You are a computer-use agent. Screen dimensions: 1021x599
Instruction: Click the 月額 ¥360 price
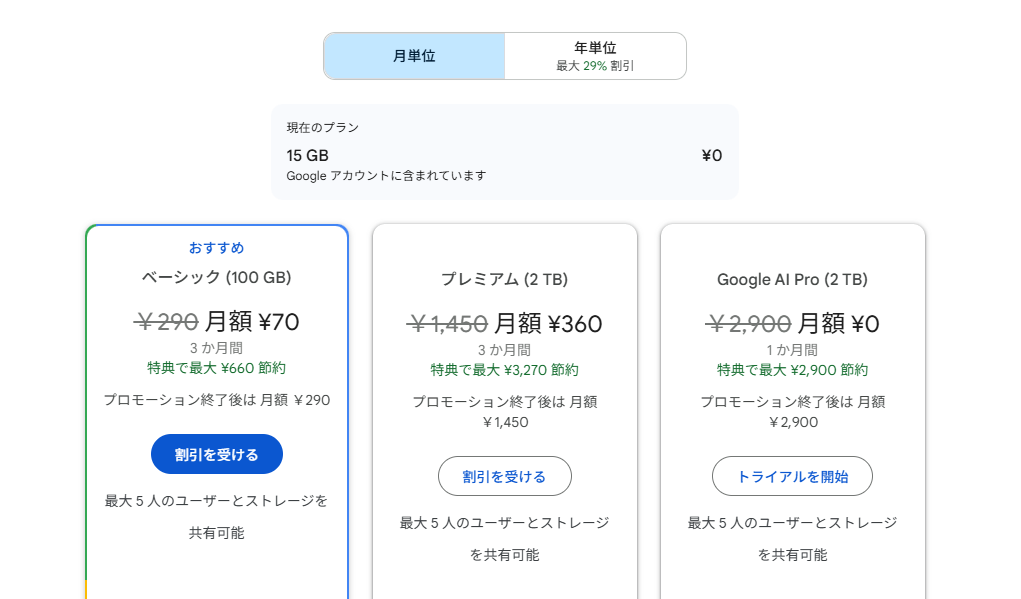[548, 324]
